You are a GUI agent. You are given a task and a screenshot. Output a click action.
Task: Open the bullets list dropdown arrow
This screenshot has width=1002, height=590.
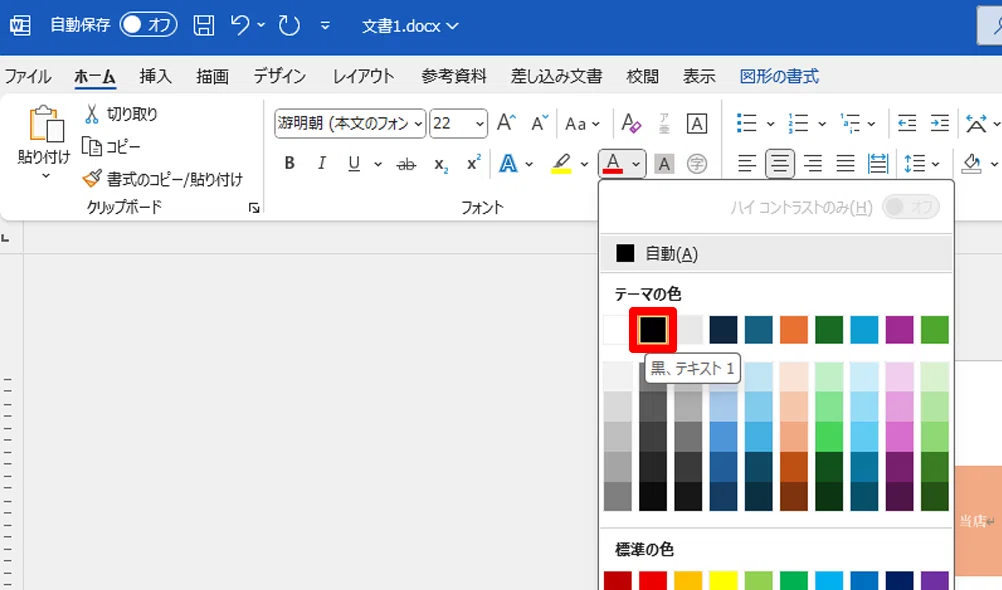(x=770, y=123)
